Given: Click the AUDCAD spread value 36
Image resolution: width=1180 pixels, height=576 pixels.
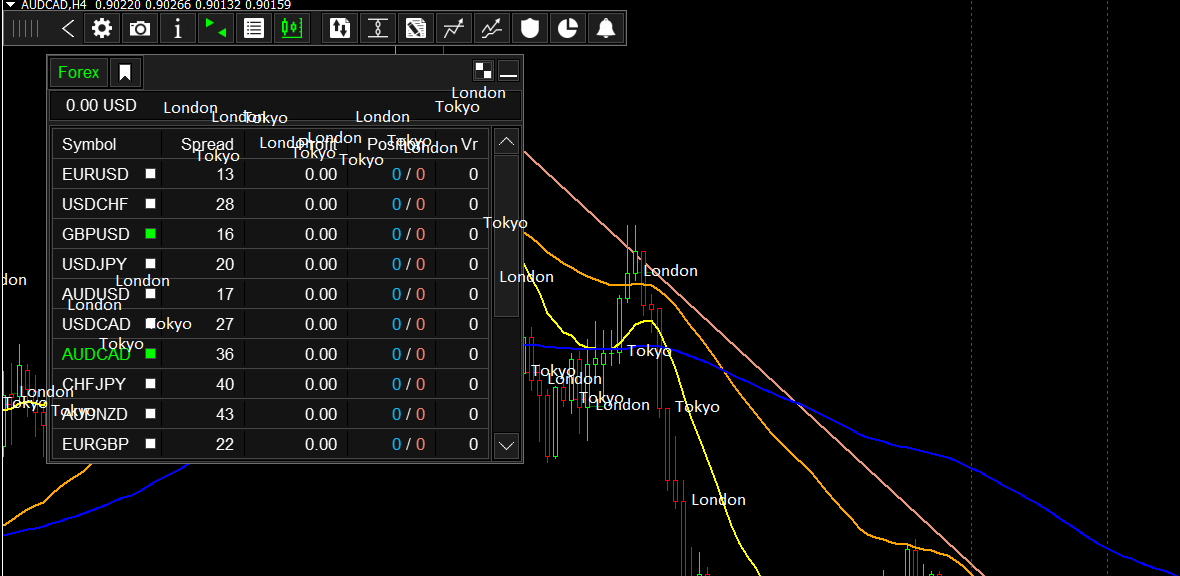Looking at the screenshot, I should pyautogui.click(x=225, y=354).
